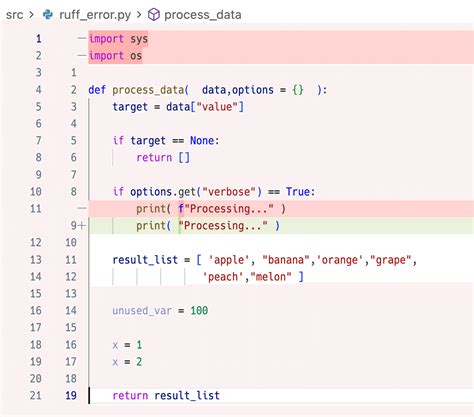Open the src breadcrumb folder
Image resolution: width=474 pixels, height=417 pixels.
click(x=15, y=15)
